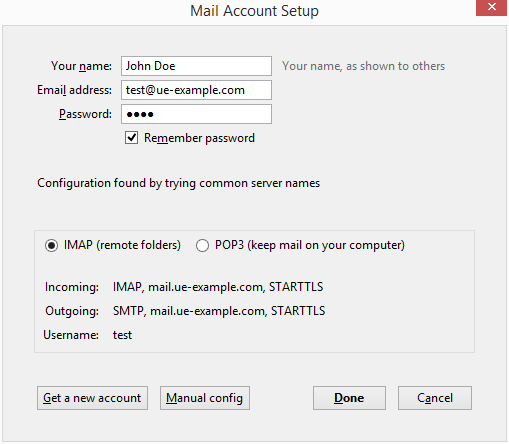Image resolution: width=509 pixels, height=444 pixels.
Task: Click the Remember password label text
Action: click(x=199, y=138)
